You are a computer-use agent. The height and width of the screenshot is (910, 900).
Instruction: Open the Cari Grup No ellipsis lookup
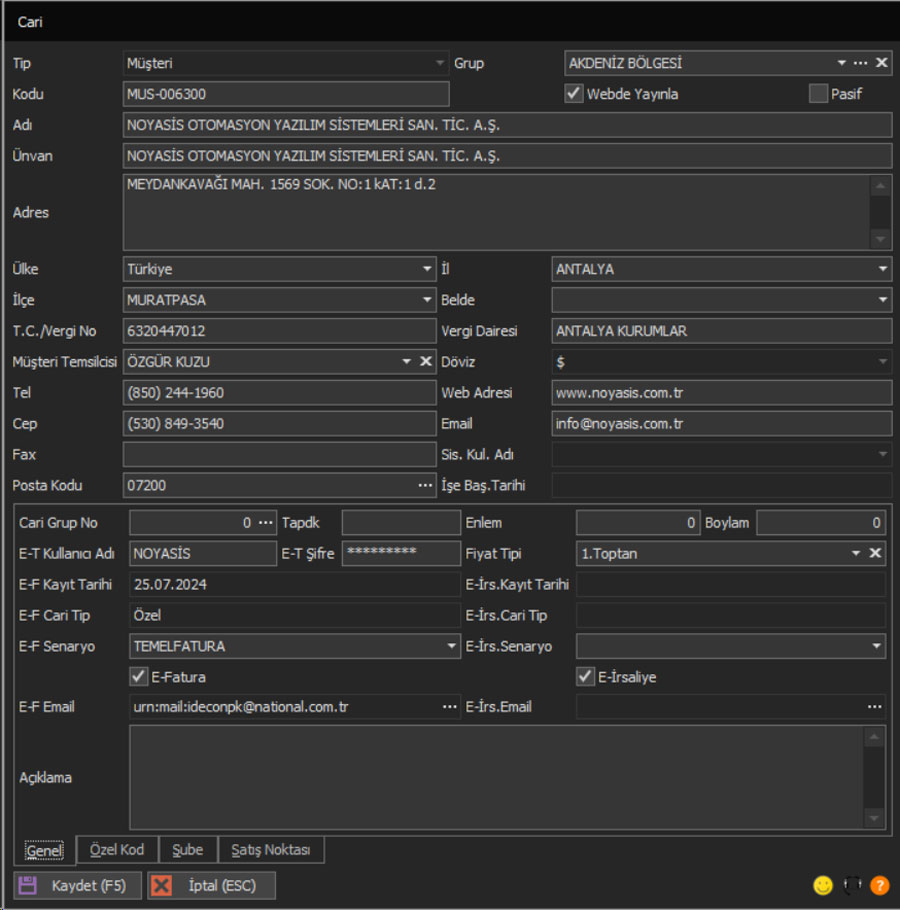point(266,523)
